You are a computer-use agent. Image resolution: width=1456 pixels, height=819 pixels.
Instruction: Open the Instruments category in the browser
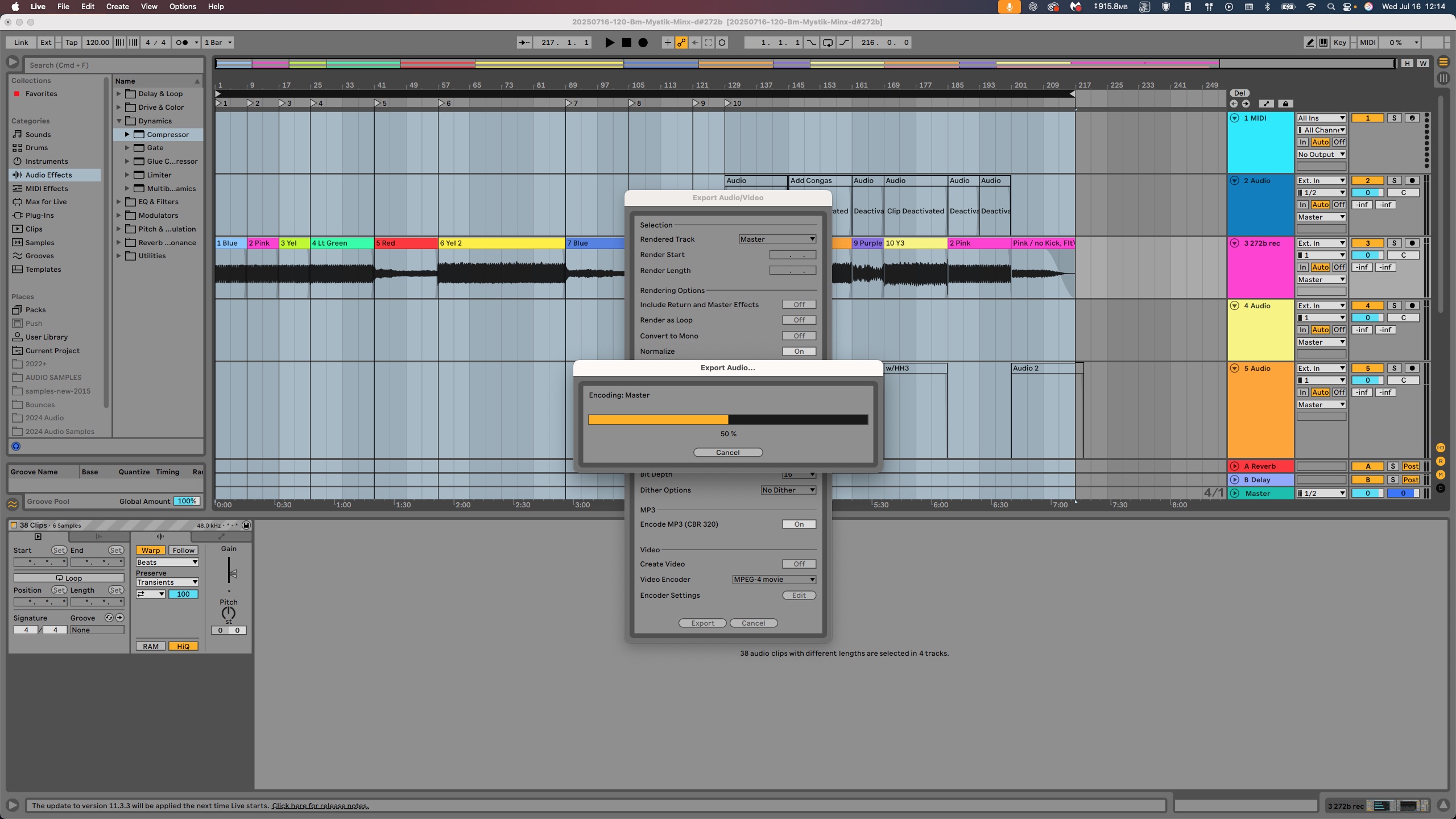[45, 161]
